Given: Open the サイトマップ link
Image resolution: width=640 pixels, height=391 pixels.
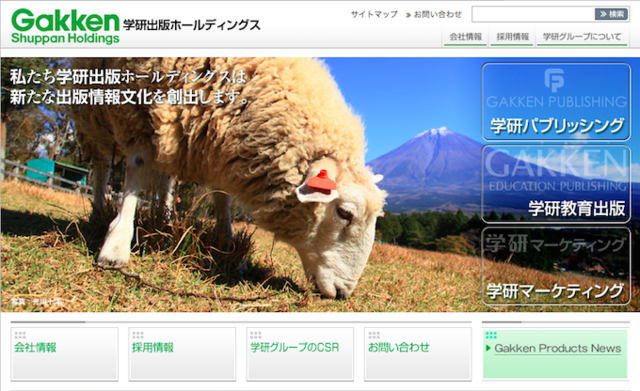Looking at the screenshot, I should (x=374, y=14).
